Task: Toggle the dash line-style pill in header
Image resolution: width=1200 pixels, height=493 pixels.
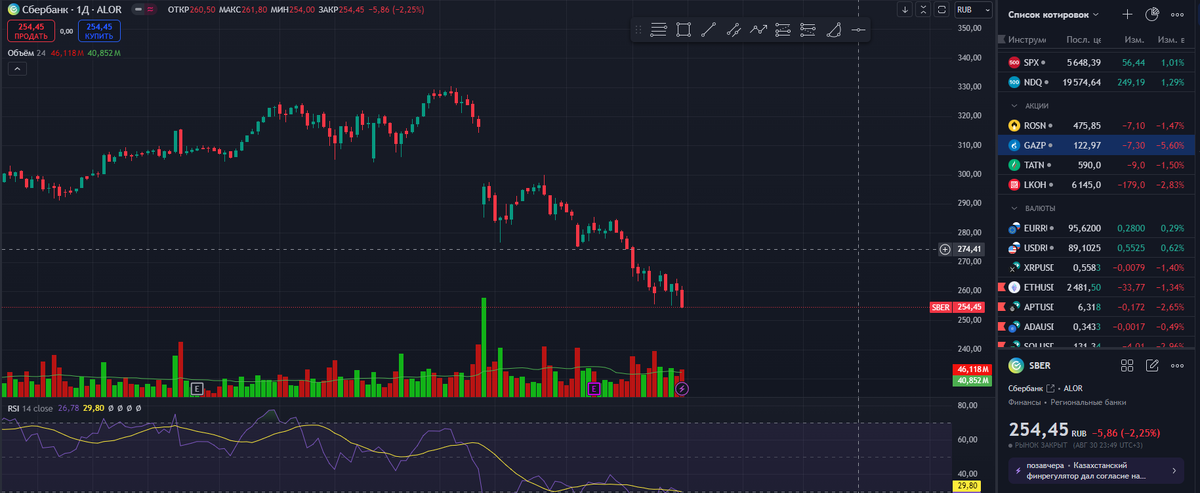Action: [x=136, y=9]
